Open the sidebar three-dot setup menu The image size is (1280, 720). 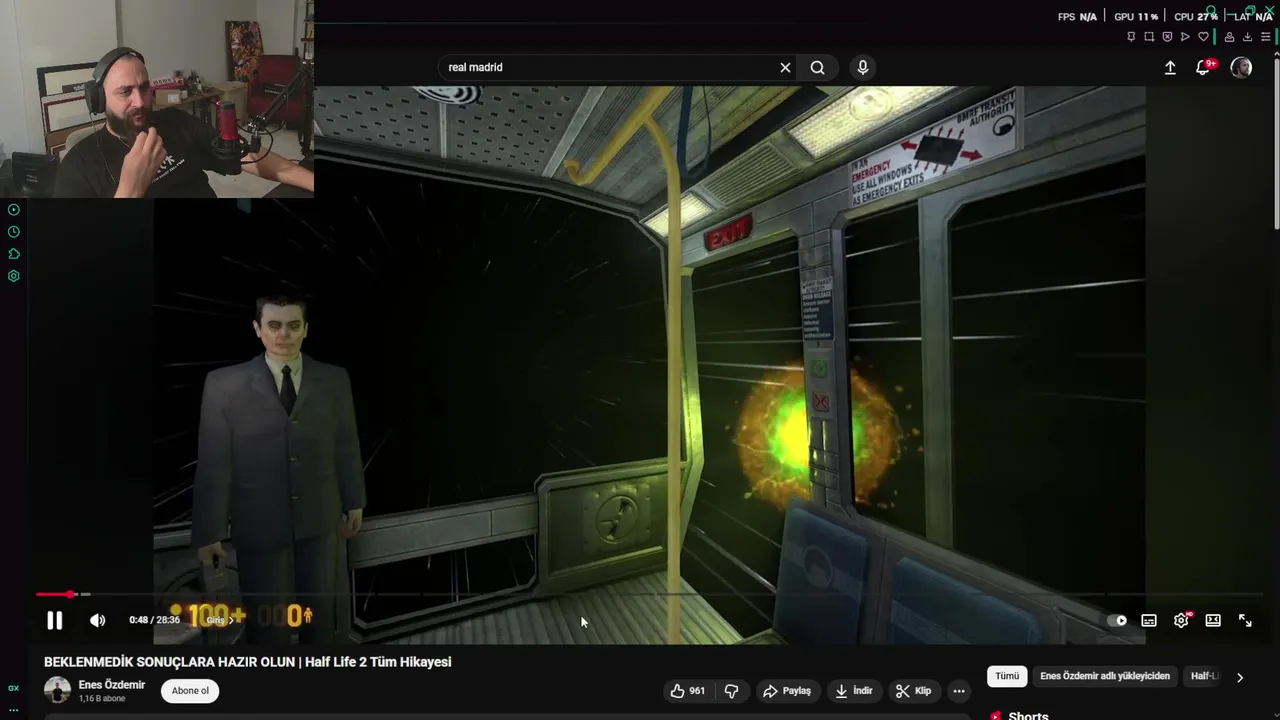(x=14, y=711)
